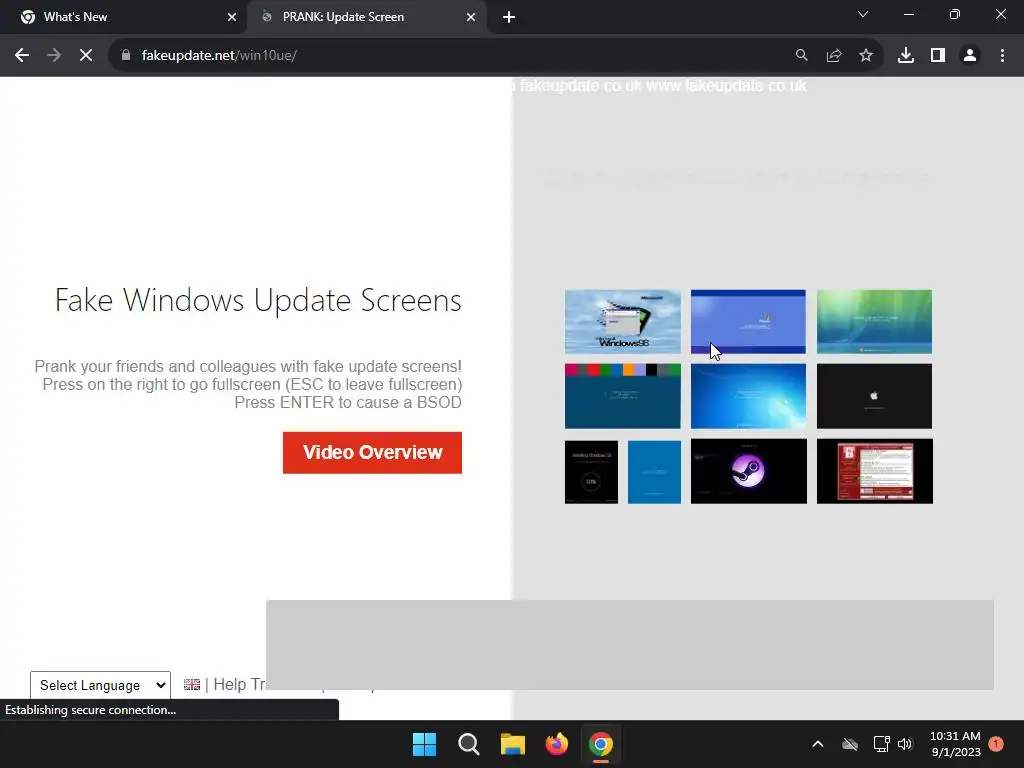Screen dimensions: 1024x768
Task: Choose the red ransomware screen thumbnail
Action: coord(874,472)
